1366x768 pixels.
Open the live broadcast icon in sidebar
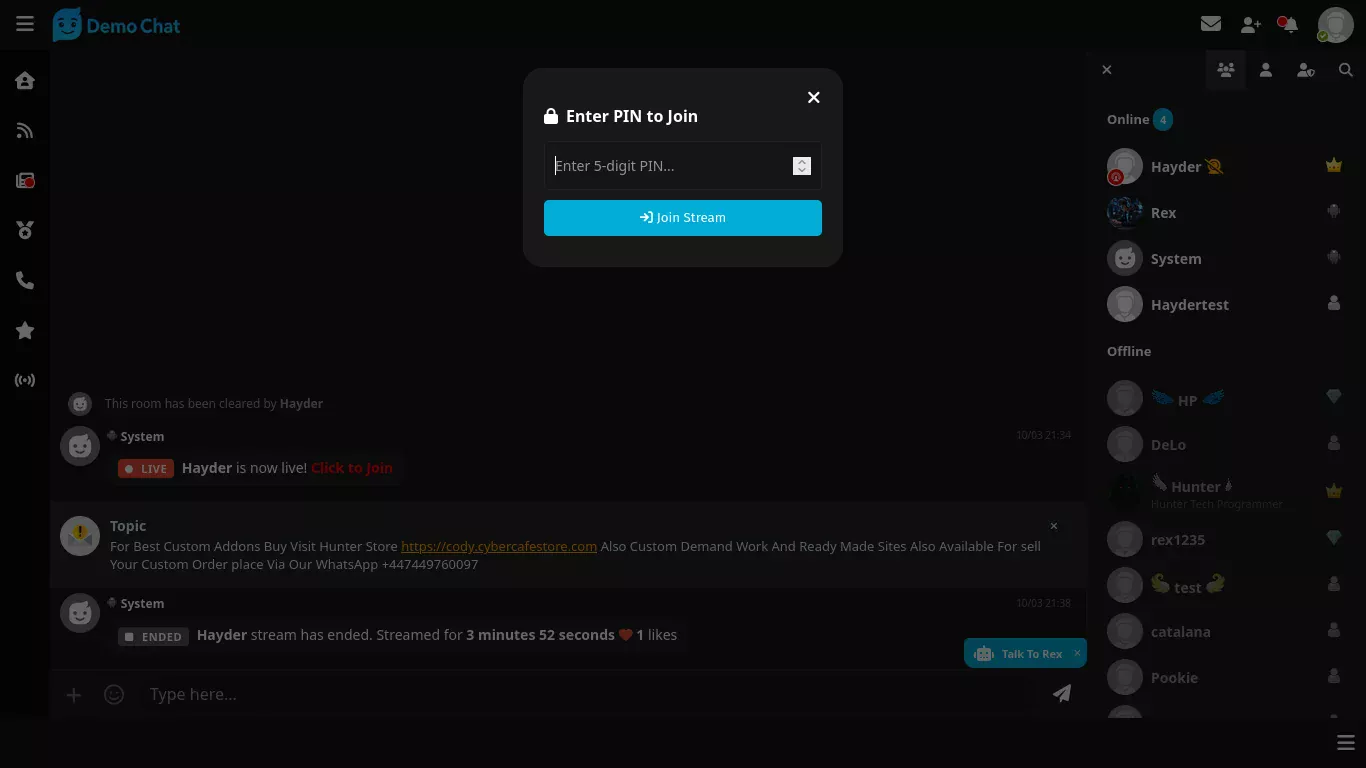(25, 381)
